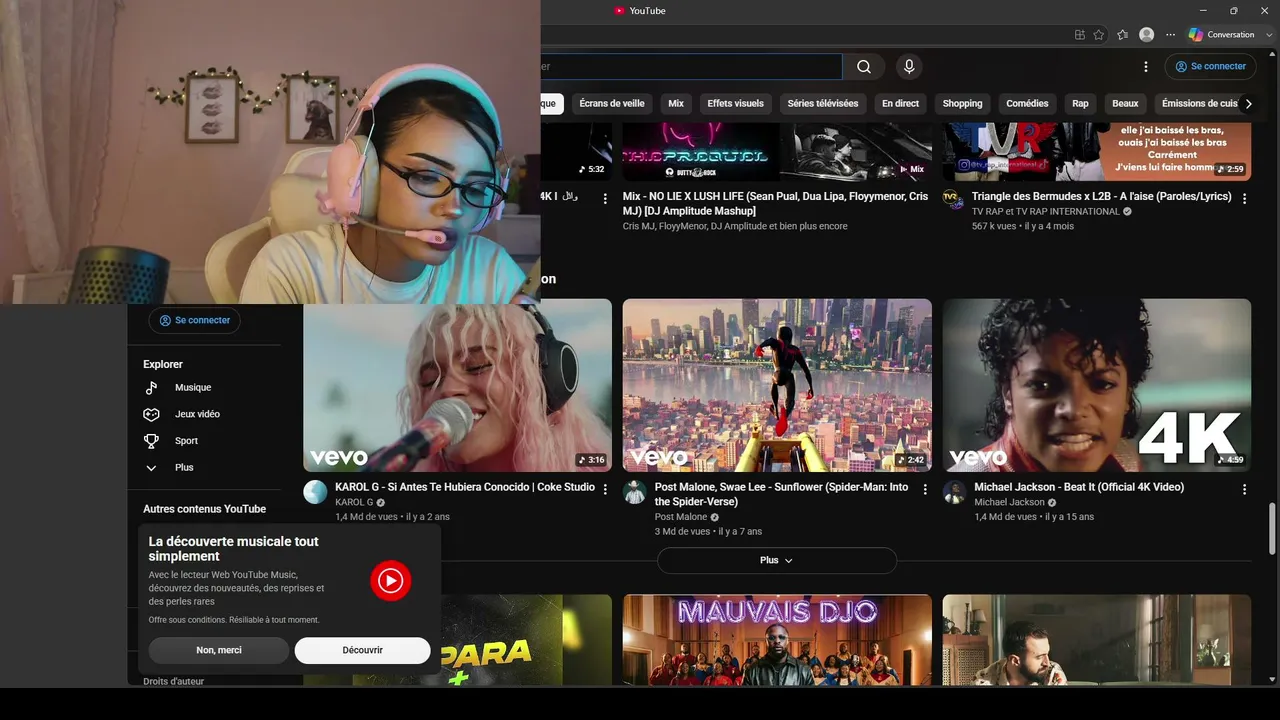This screenshot has height=720, width=1280.
Task: Select the Mix category chip
Action: click(676, 104)
